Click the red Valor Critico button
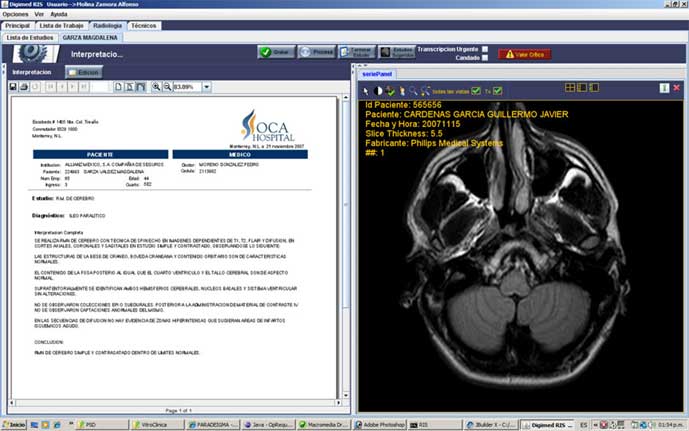The image size is (689, 431). coord(528,53)
